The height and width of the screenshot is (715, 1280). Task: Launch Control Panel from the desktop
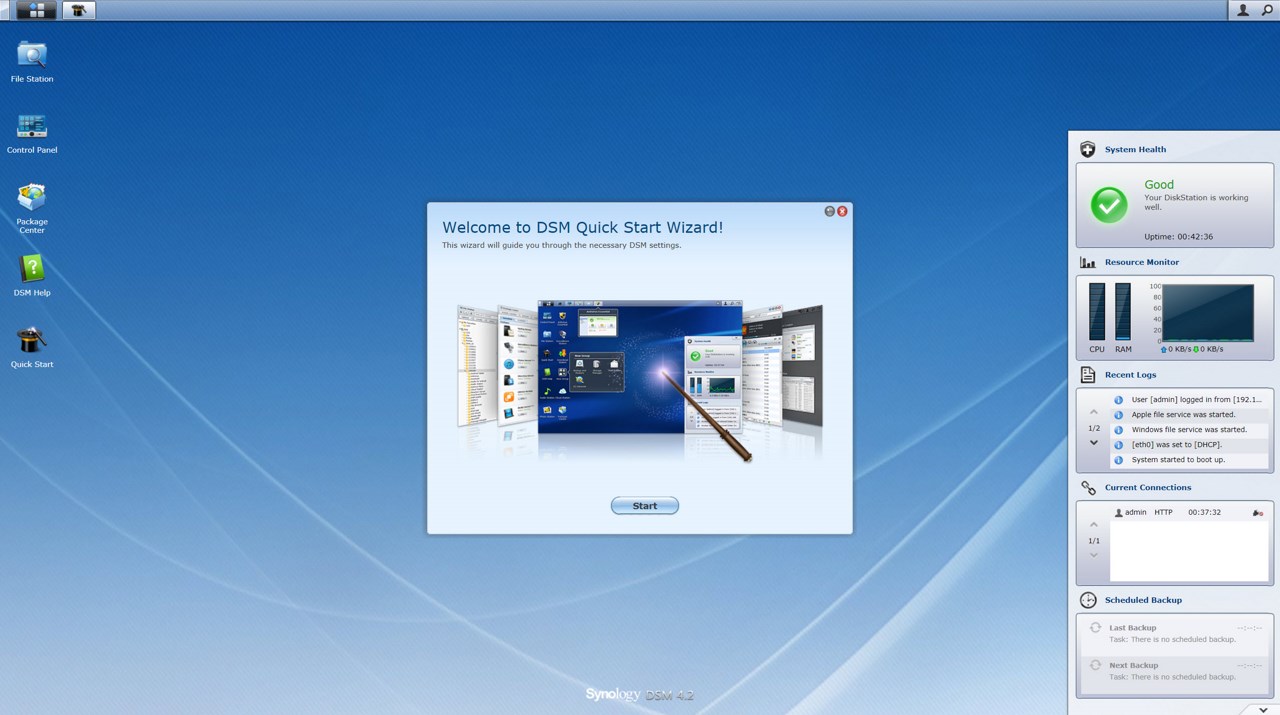tap(32, 134)
